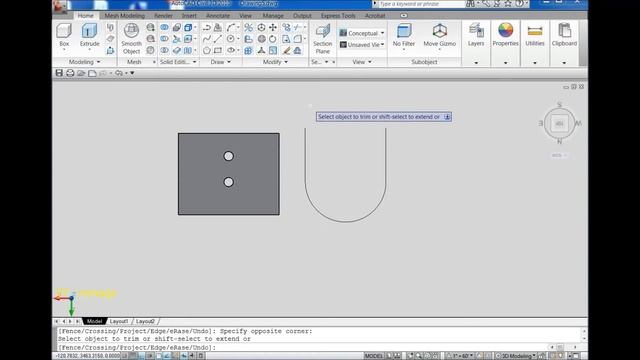
Task: Click the Trim tool in Modify
Action: 298,27
